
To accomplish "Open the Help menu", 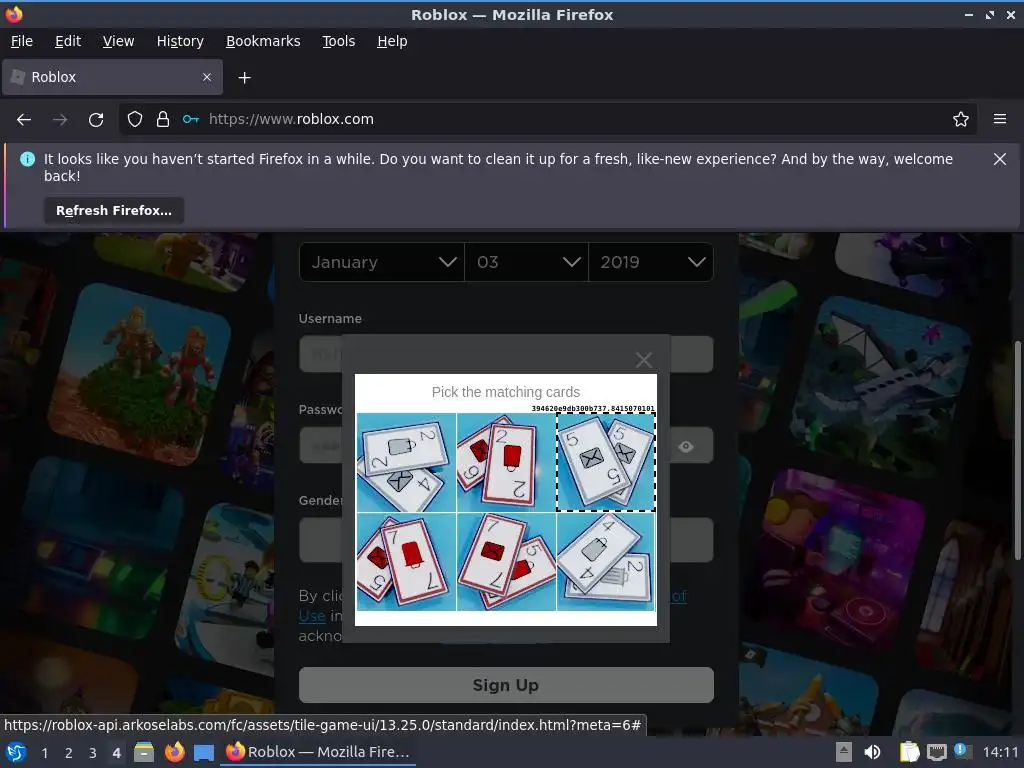I will tap(392, 41).
